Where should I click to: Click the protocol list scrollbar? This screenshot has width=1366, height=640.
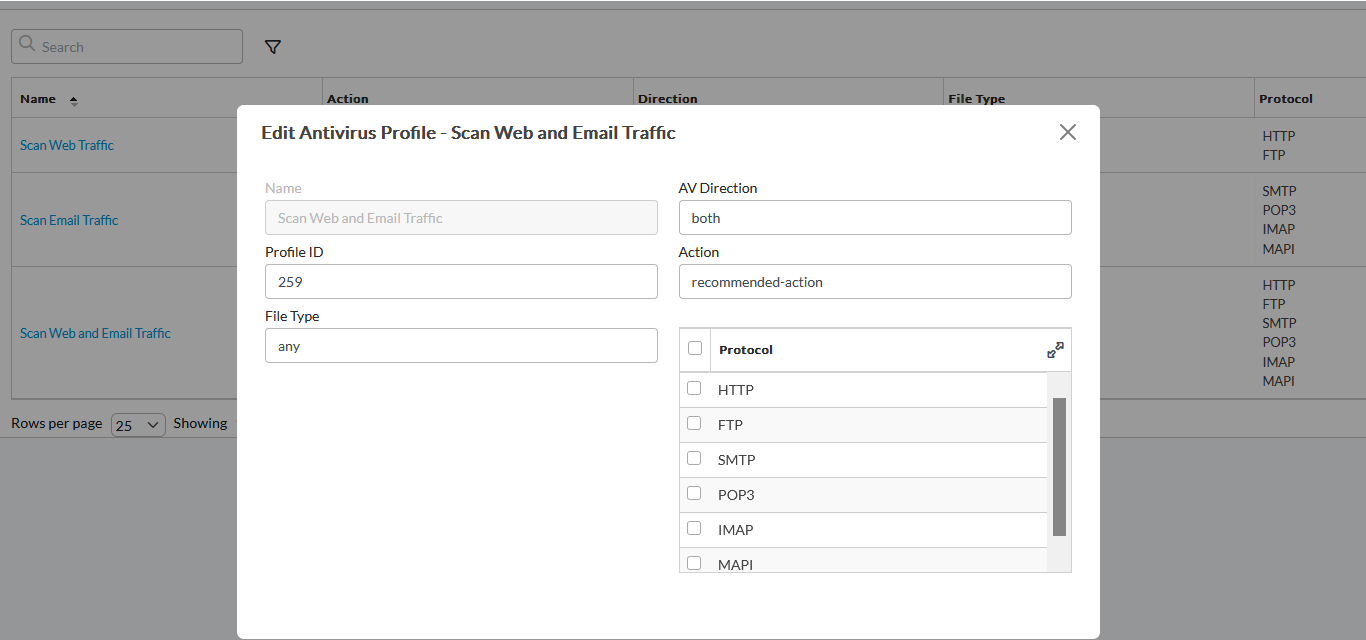[x=1059, y=467]
